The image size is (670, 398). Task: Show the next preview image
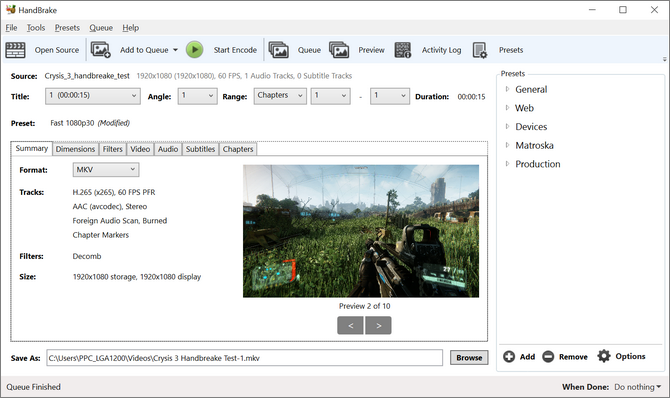378,325
